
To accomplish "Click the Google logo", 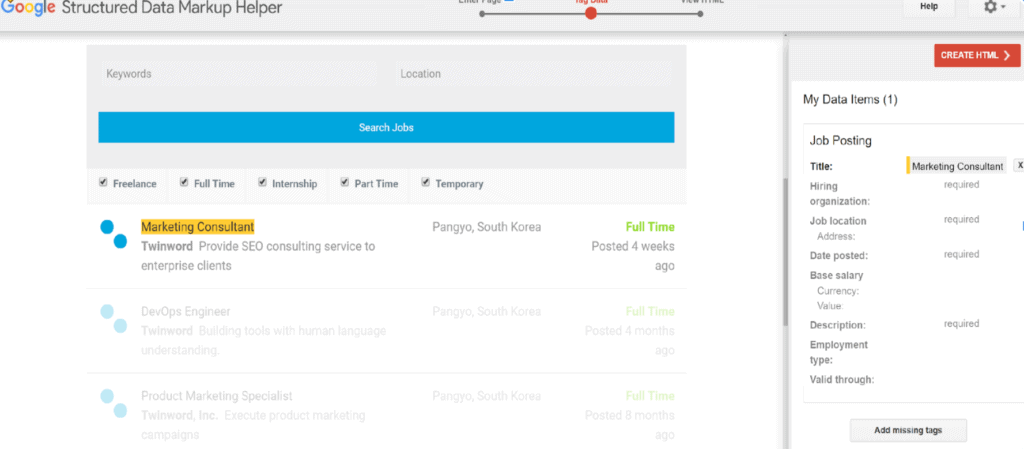I will point(27,8).
